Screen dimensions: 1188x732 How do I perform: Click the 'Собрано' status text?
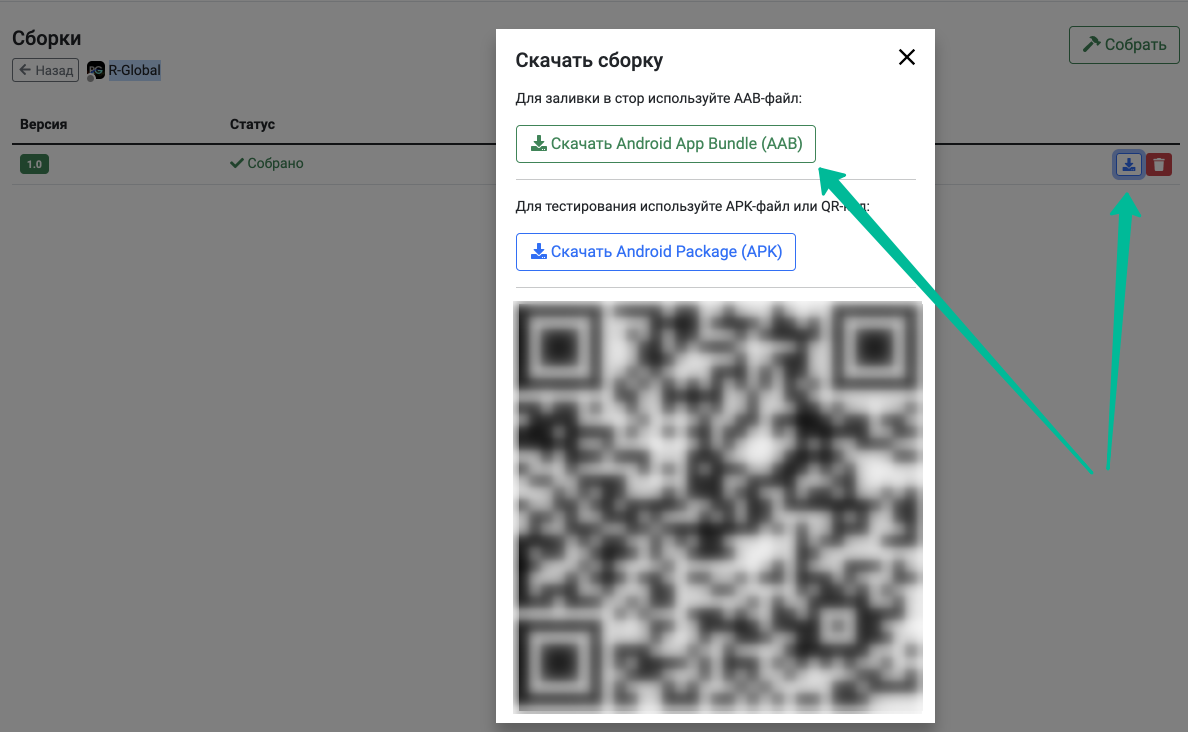[267, 163]
